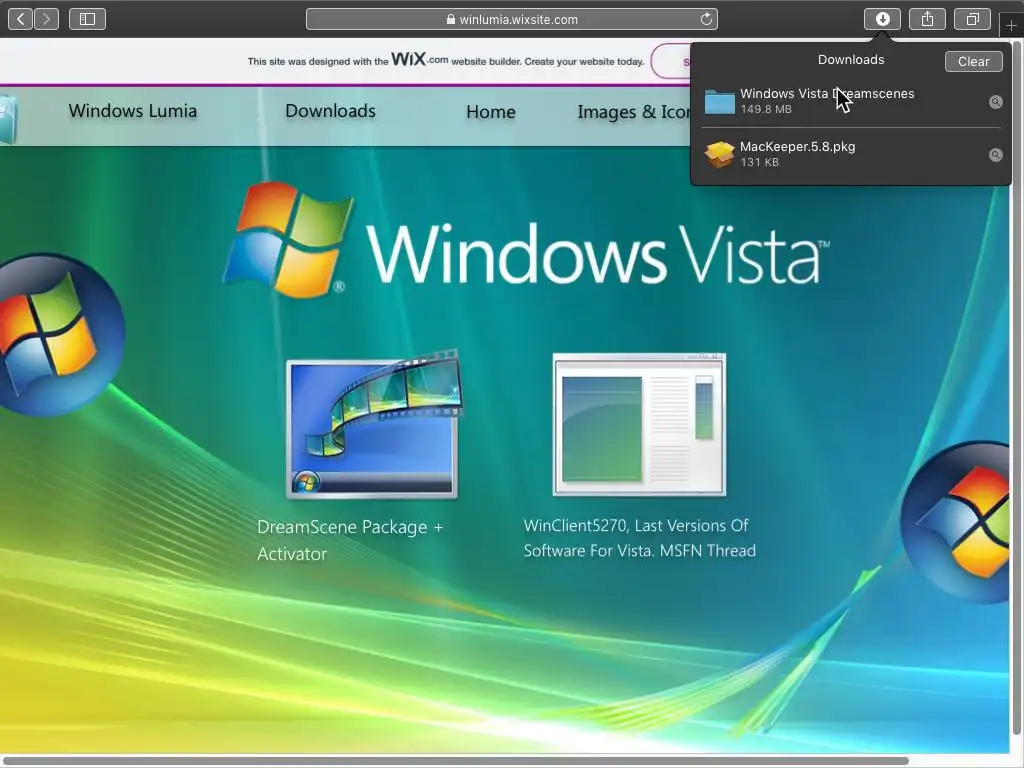Image resolution: width=1024 pixels, height=768 pixels.
Task: Click the Vista orb on the left
Action: (61, 334)
